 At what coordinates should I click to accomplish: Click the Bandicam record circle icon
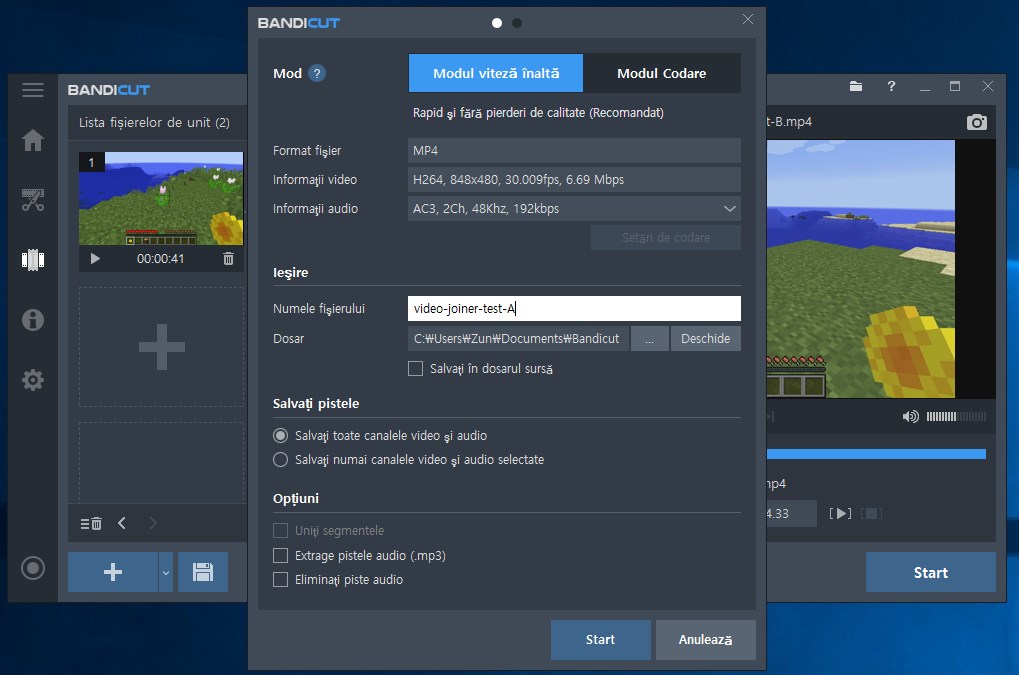click(32, 568)
